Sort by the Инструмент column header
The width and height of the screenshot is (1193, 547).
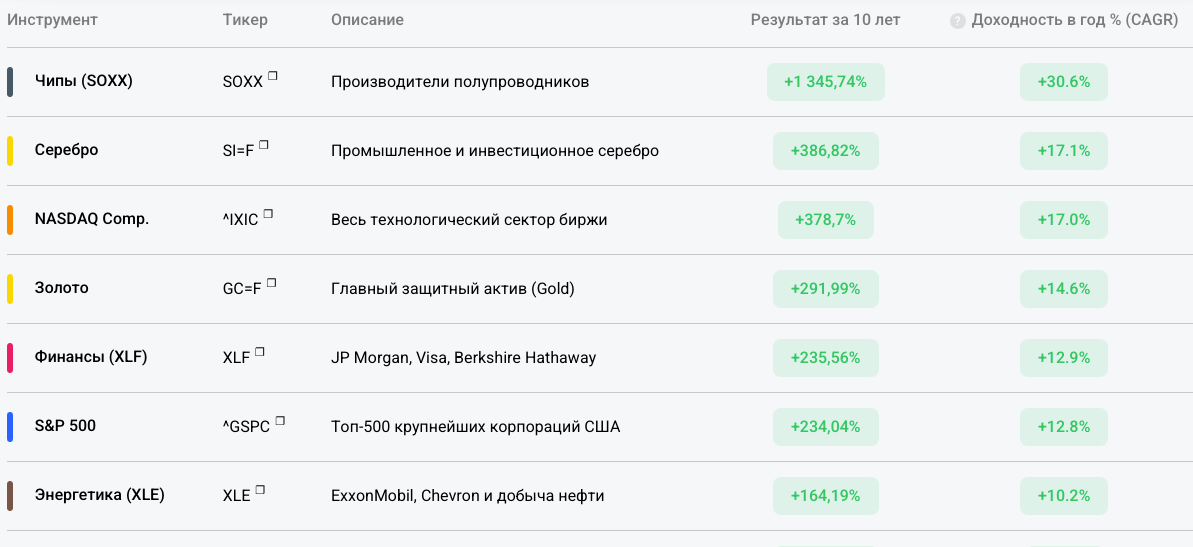point(52,20)
